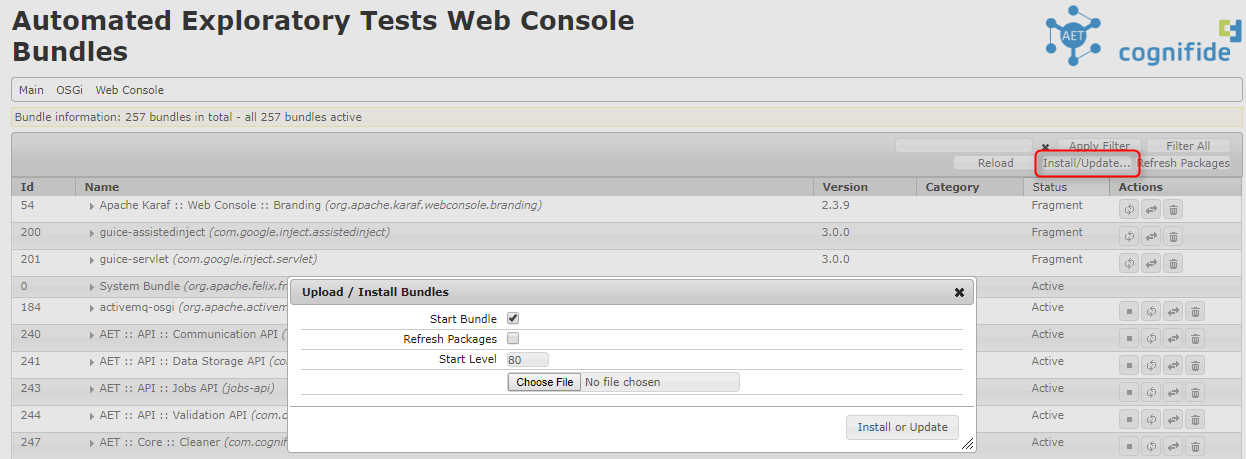1246x459 pixels.
Task: Uninstall the activemq-osgi bundle
Action: click(x=1196, y=312)
